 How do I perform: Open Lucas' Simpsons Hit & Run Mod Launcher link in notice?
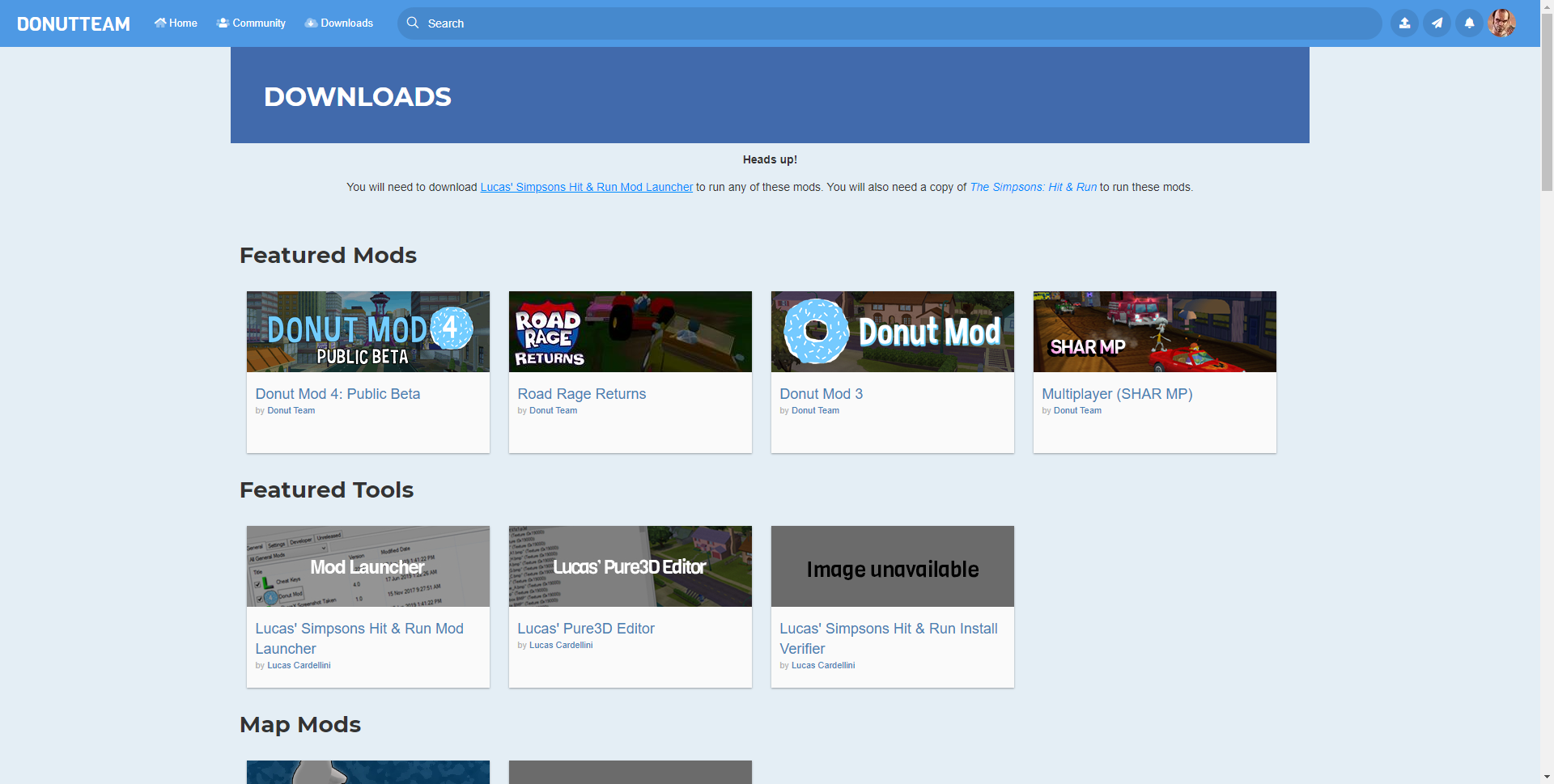click(x=587, y=187)
